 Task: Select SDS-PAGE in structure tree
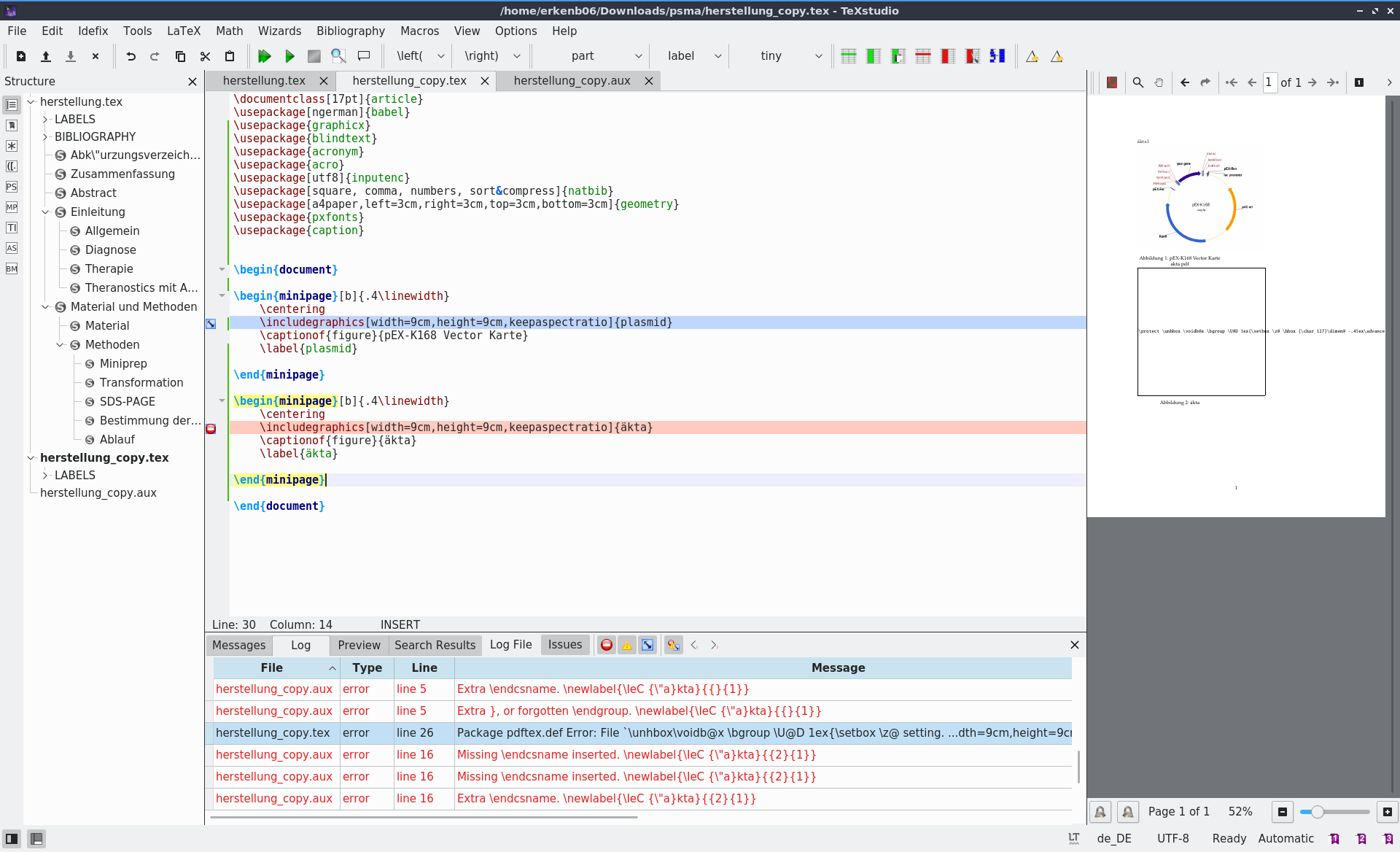128,402
